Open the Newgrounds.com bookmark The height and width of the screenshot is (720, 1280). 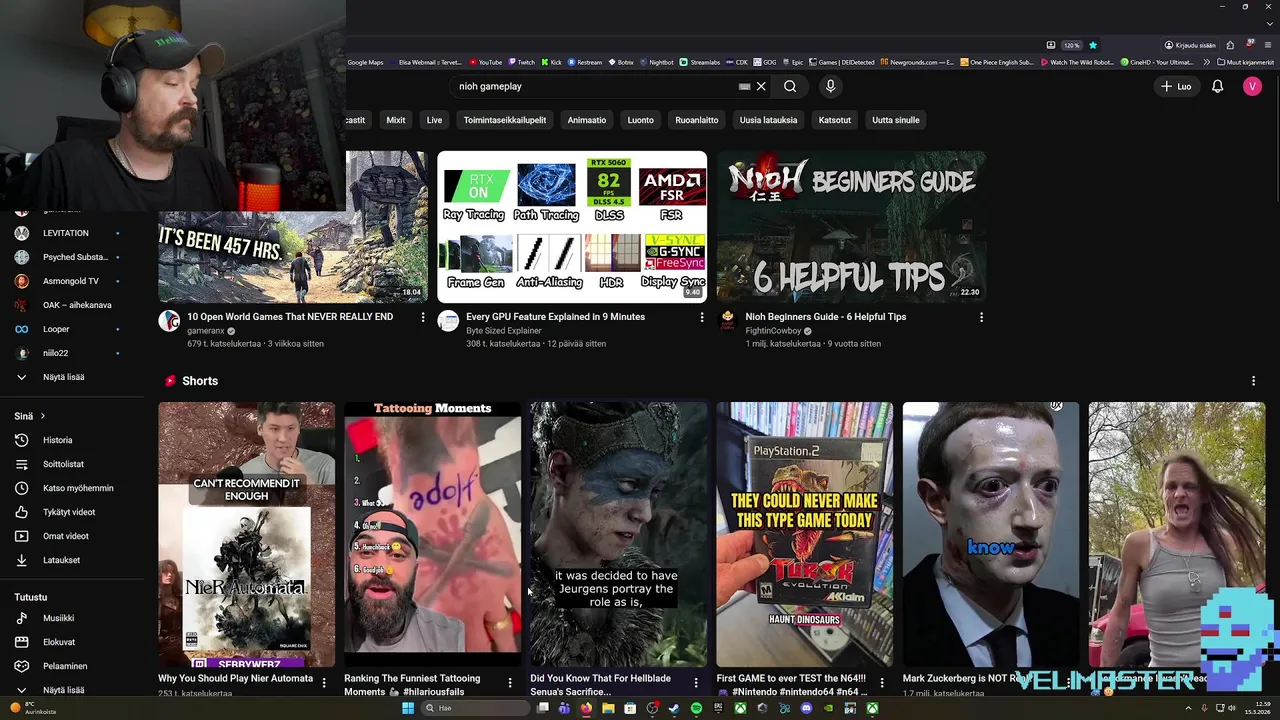[x=917, y=62]
